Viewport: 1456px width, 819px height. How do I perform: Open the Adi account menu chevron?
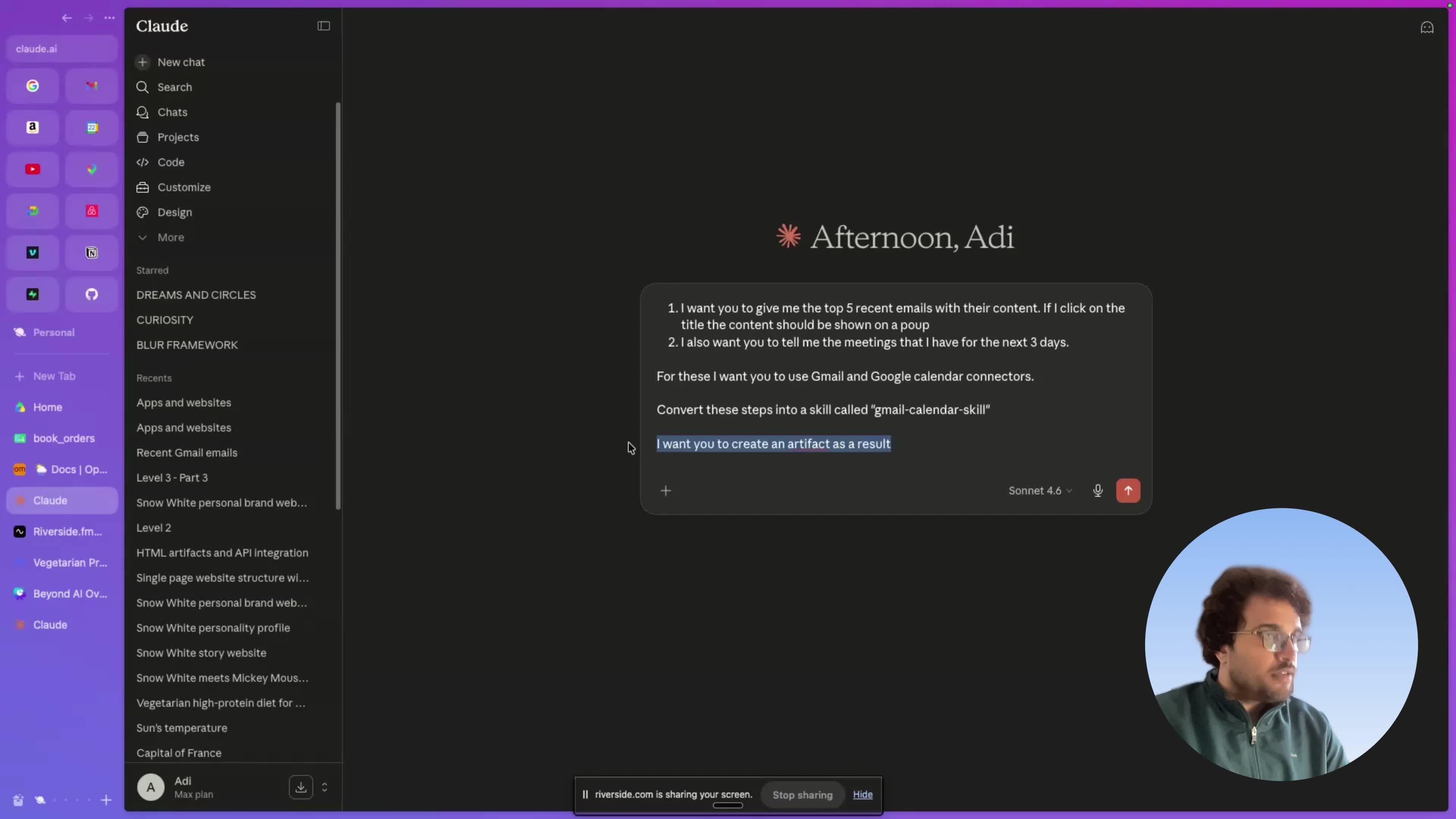(325, 787)
